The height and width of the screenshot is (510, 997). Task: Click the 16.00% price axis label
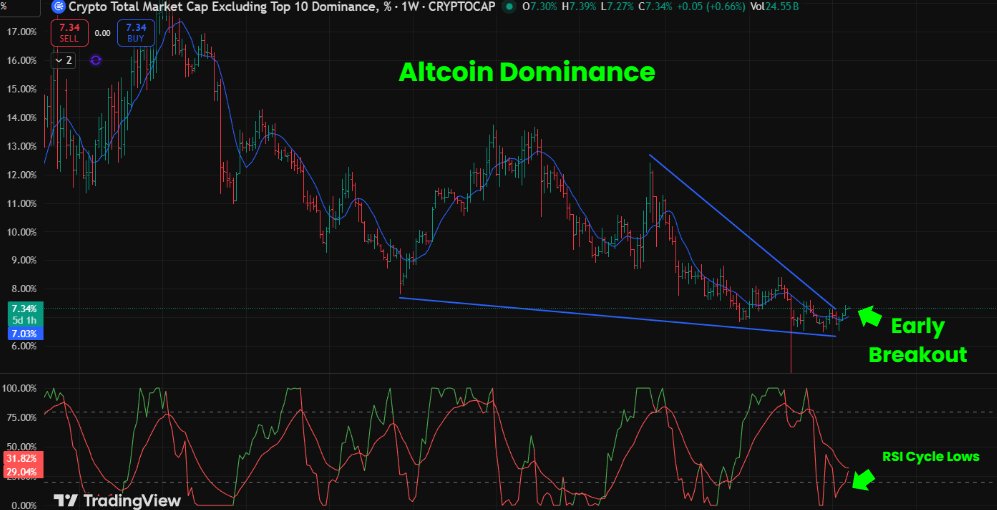click(21, 60)
